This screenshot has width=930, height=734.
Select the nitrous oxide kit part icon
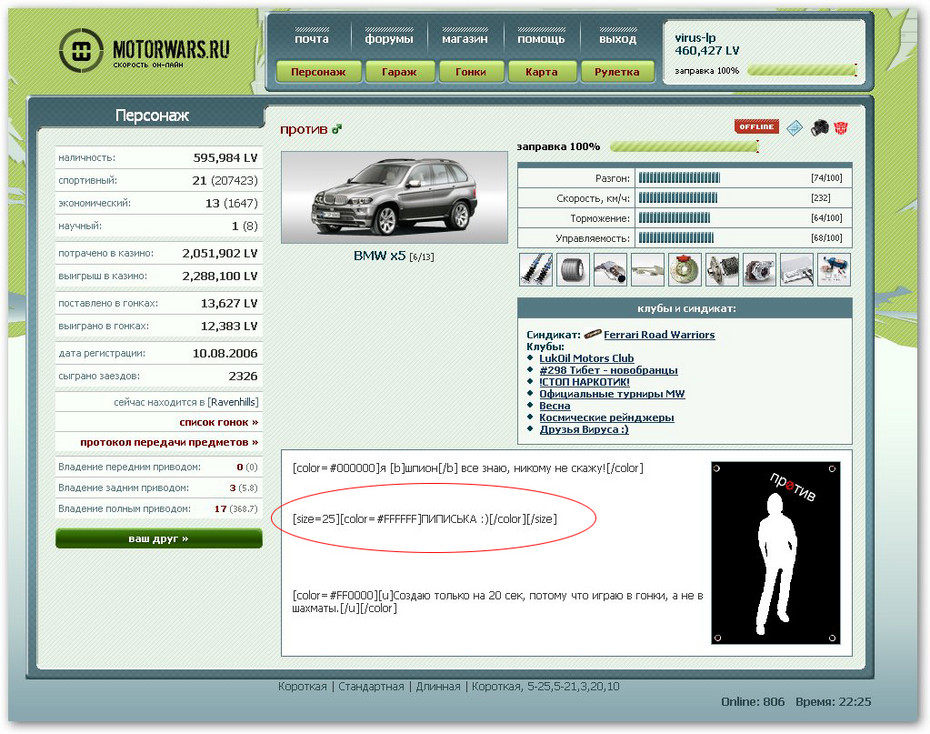pyautogui.click(x=834, y=270)
